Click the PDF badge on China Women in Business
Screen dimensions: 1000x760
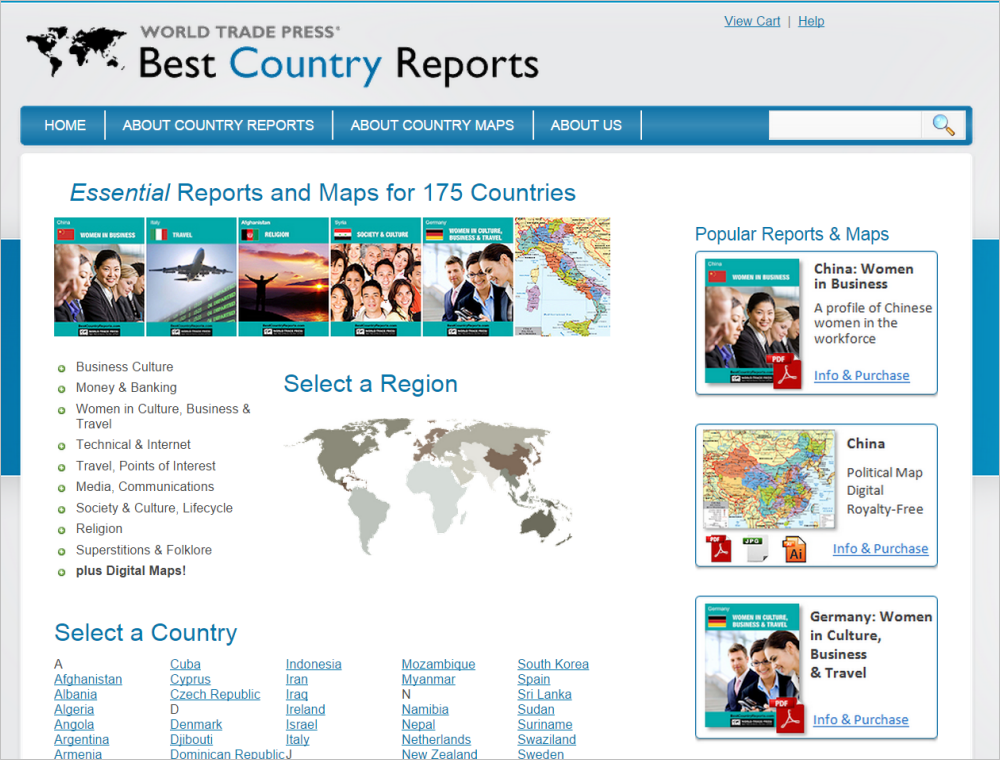786,371
